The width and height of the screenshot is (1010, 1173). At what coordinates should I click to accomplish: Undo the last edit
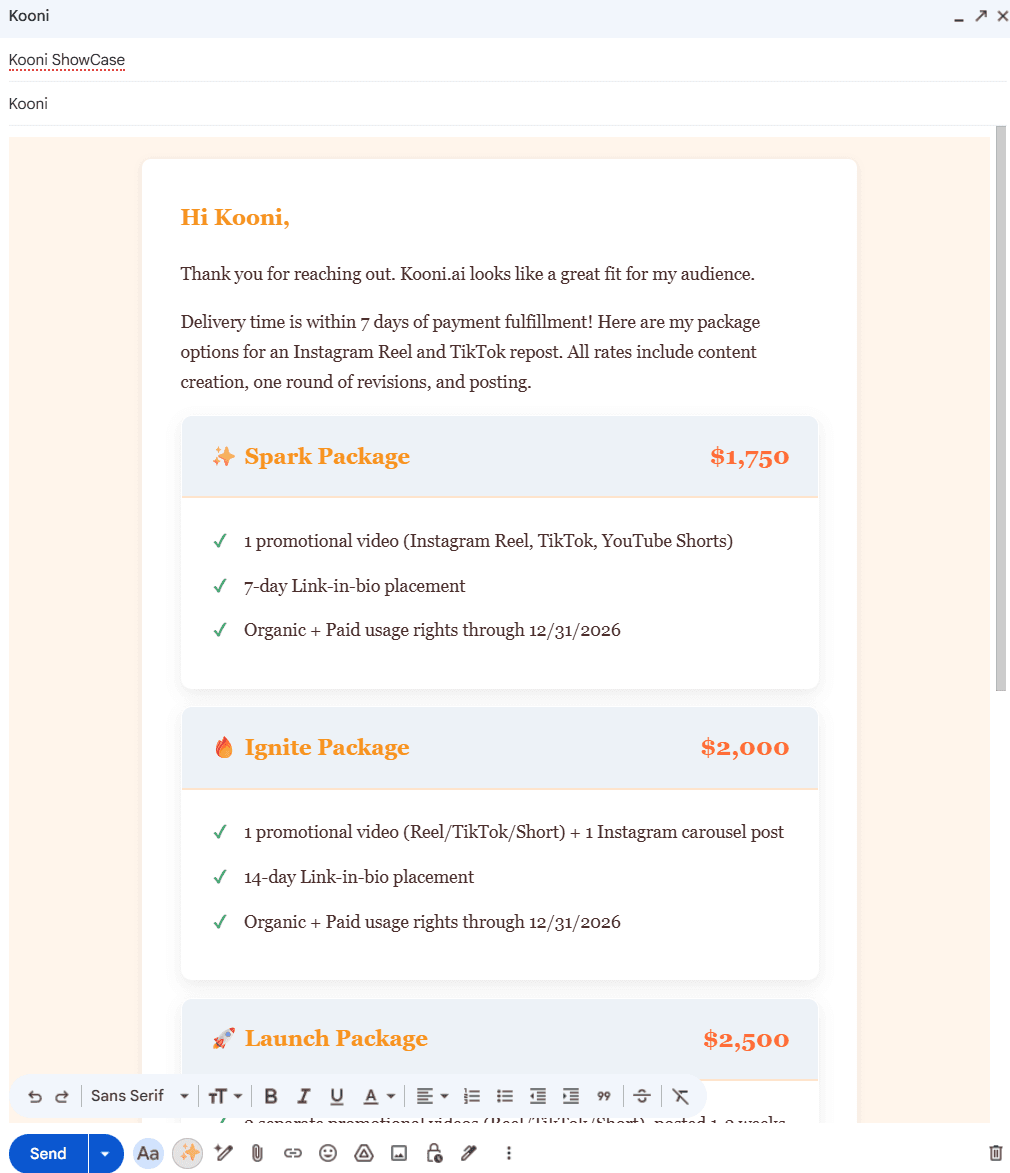37,1096
